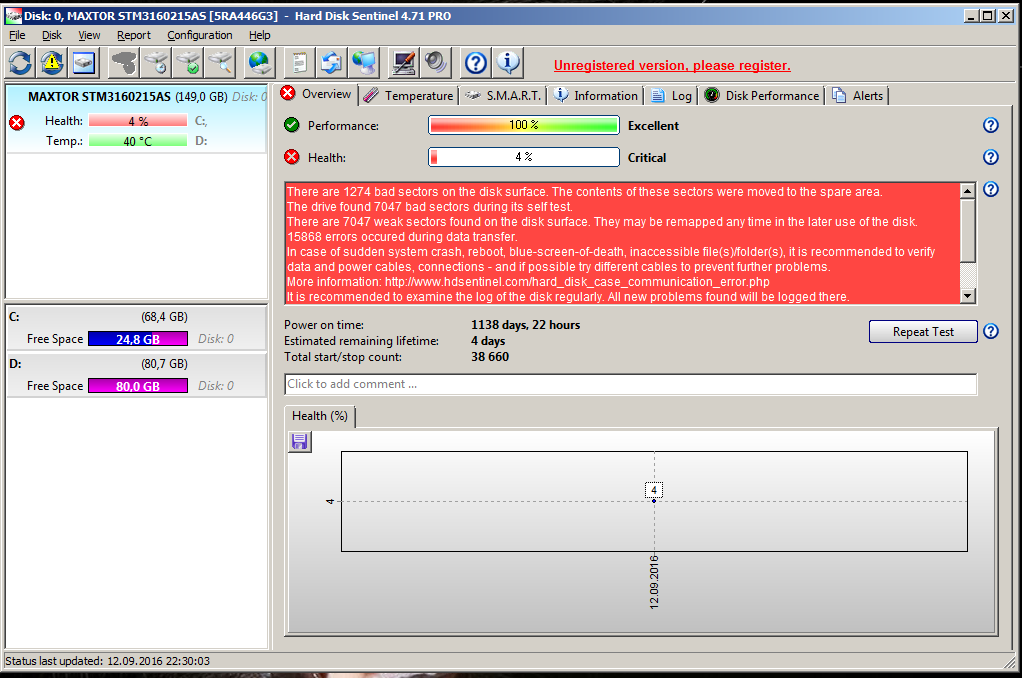Select the Overview tab
Viewport: 1022px width, 678px height.
[x=317, y=94]
